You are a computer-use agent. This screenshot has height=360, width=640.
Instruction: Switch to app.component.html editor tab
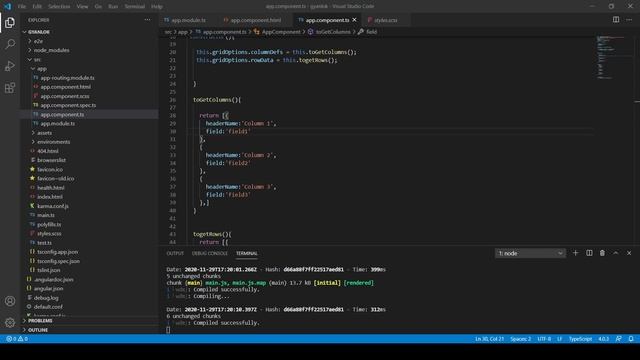point(256,20)
